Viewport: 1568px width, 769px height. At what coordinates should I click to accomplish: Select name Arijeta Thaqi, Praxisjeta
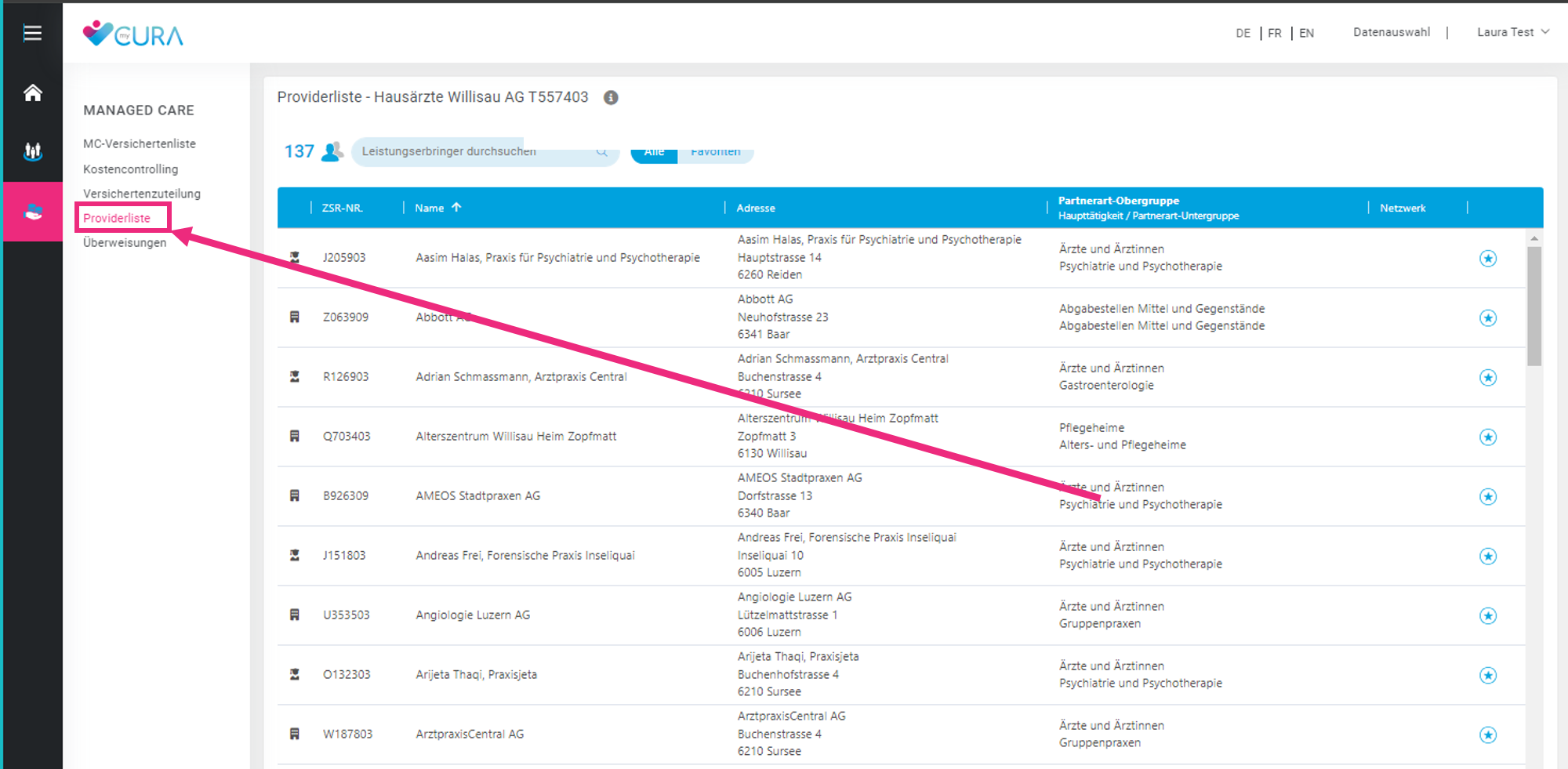[x=476, y=674]
